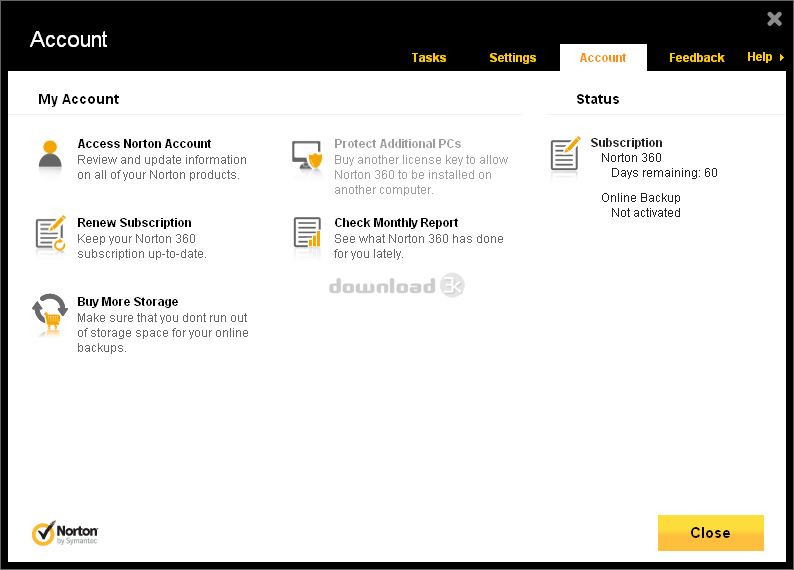Close the window with the X icon

coord(774,19)
